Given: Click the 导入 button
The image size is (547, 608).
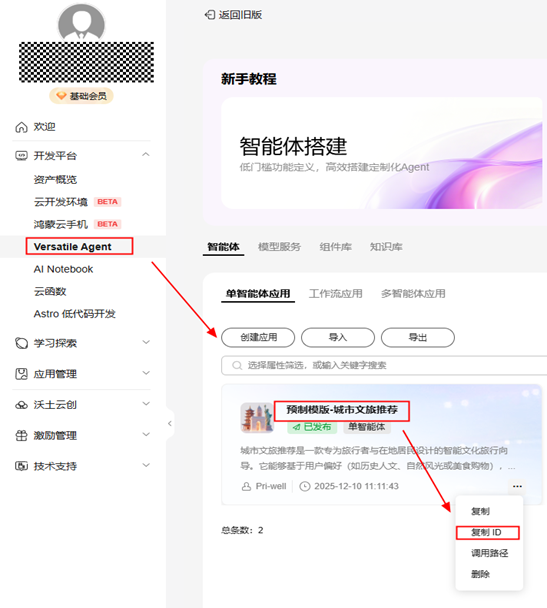Looking at the screenshot, I should tap(338, 337).
